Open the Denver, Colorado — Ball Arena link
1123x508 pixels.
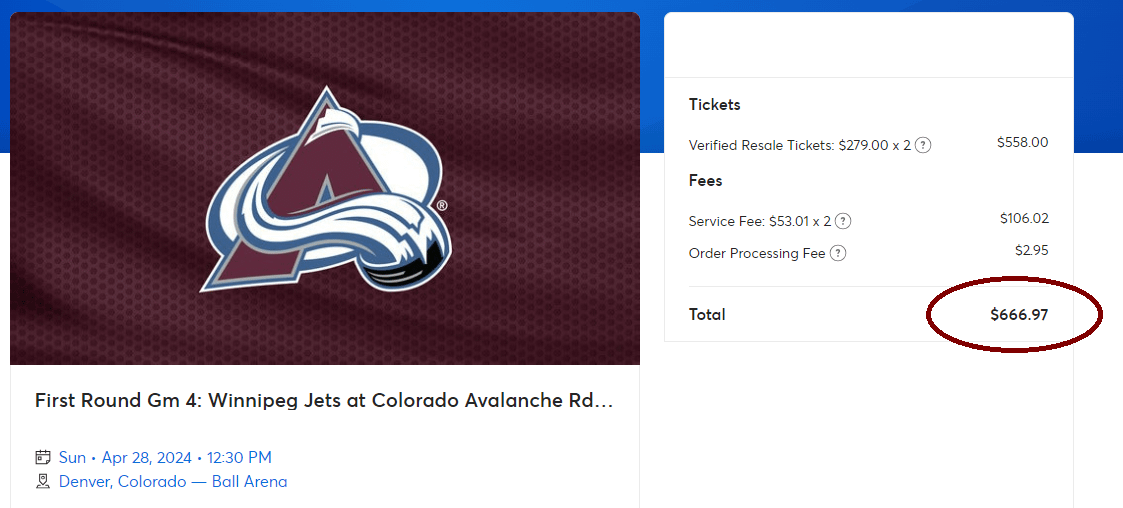[x=173, y=482]
